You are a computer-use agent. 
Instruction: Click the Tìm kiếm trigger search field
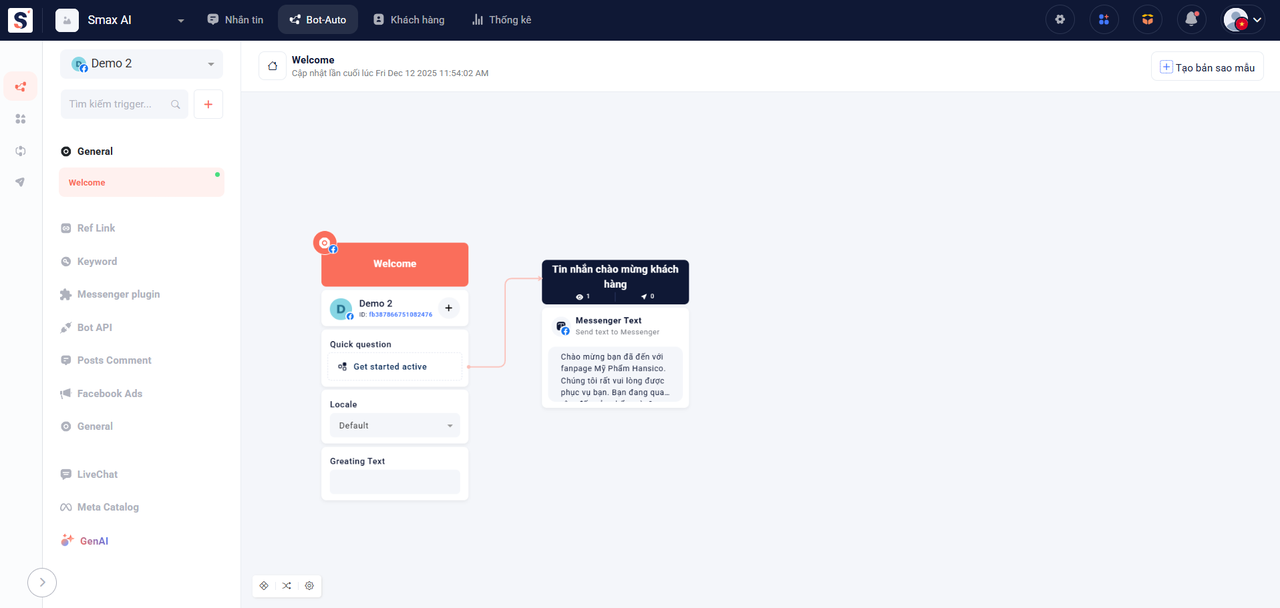tap(115, 104)
